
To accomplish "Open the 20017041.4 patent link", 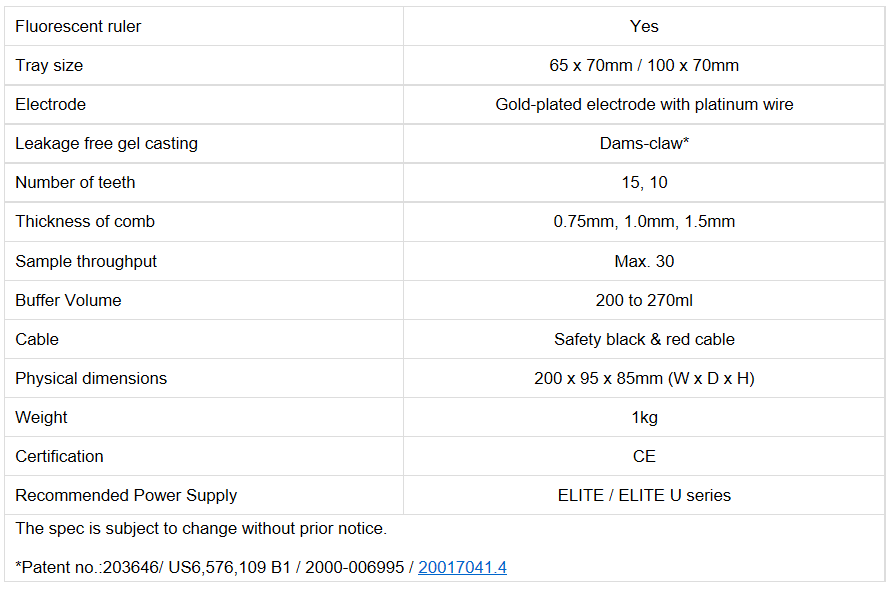I will 462,567.
